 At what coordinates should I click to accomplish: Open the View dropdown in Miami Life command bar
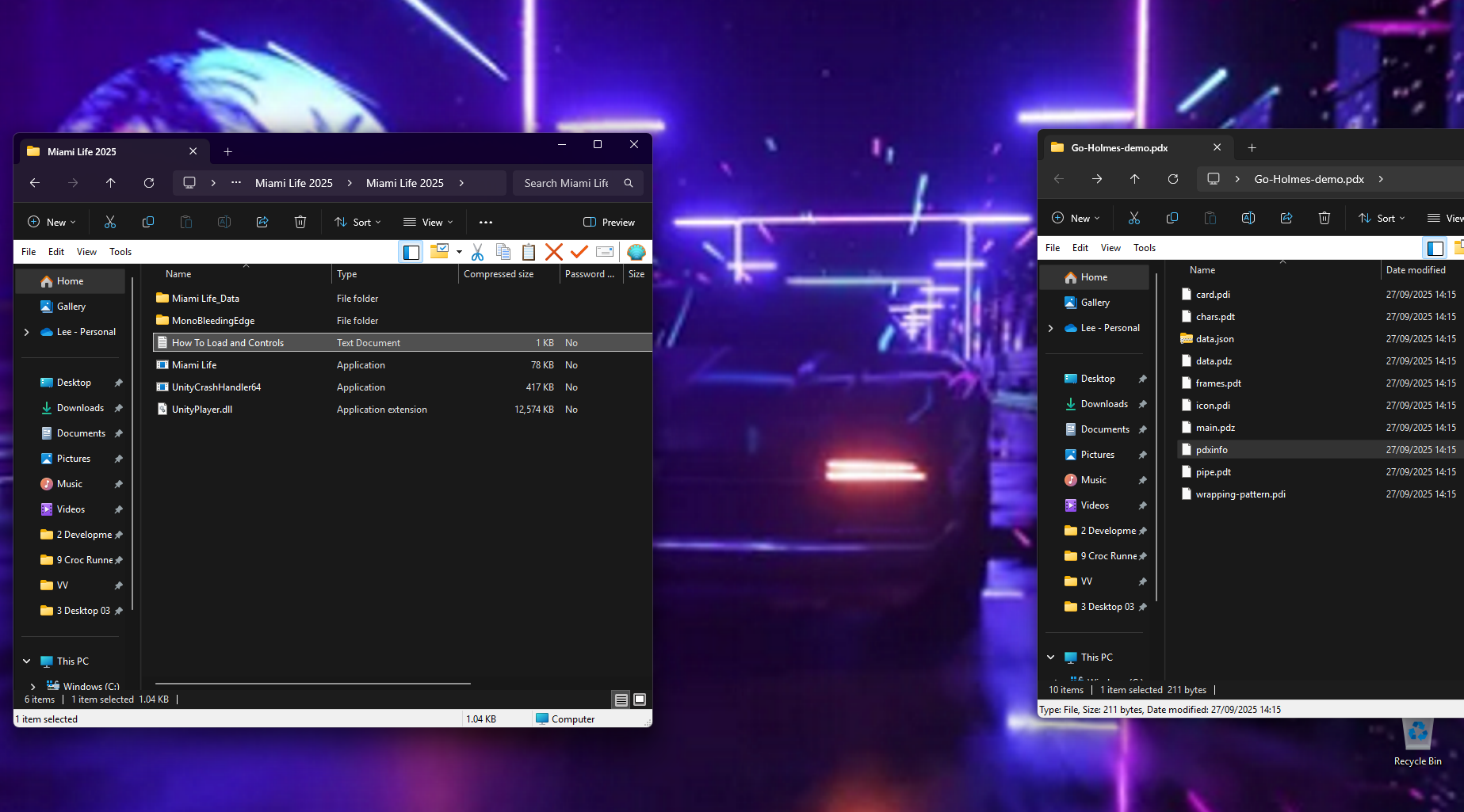(x=428, y=222)
